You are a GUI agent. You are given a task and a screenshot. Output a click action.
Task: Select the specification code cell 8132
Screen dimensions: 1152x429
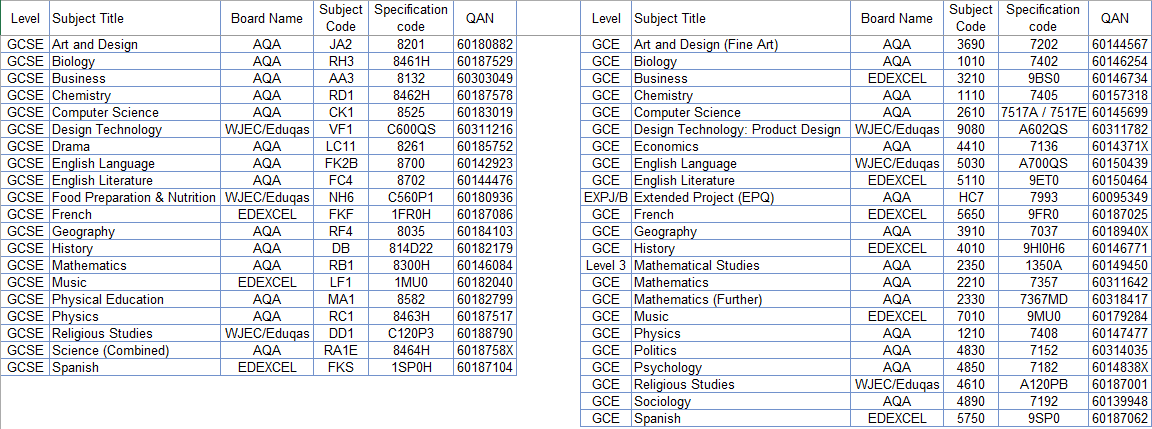click(x=411, y=79)
